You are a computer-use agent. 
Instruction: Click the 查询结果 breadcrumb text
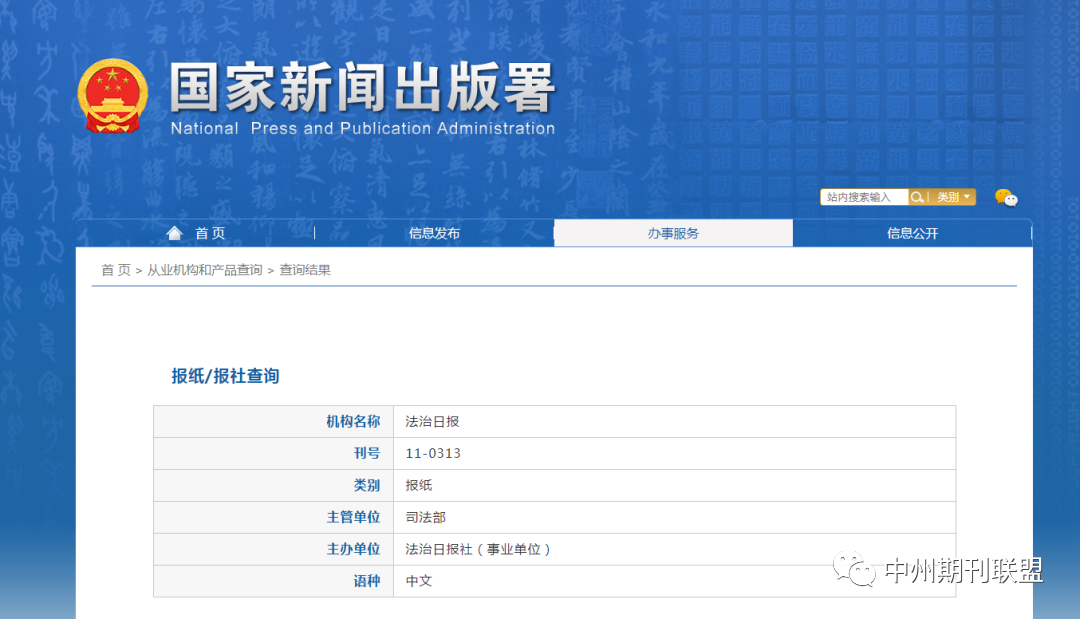tap(305, 270)
